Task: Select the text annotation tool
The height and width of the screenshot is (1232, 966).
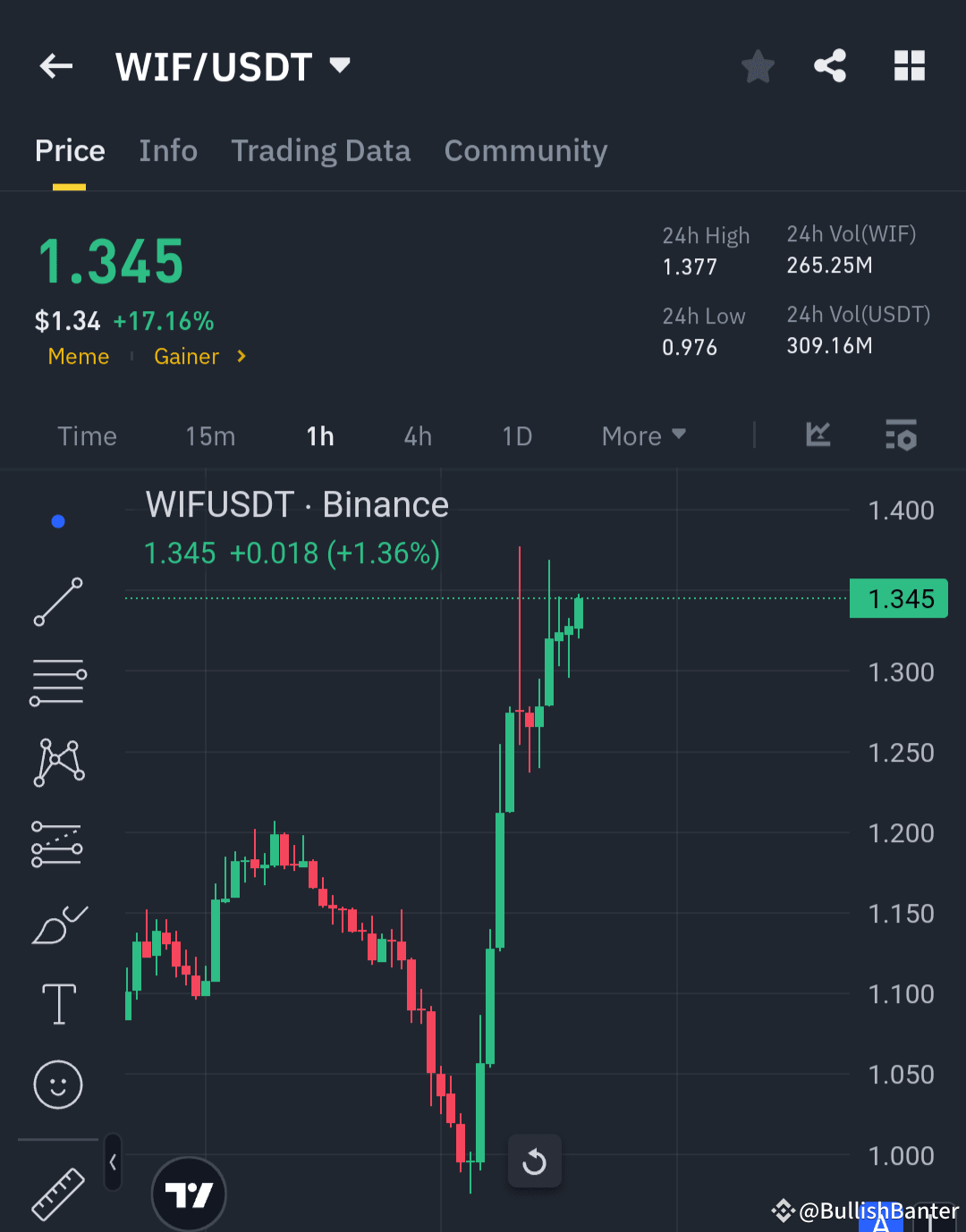Action: click(x=57, y=1003)
